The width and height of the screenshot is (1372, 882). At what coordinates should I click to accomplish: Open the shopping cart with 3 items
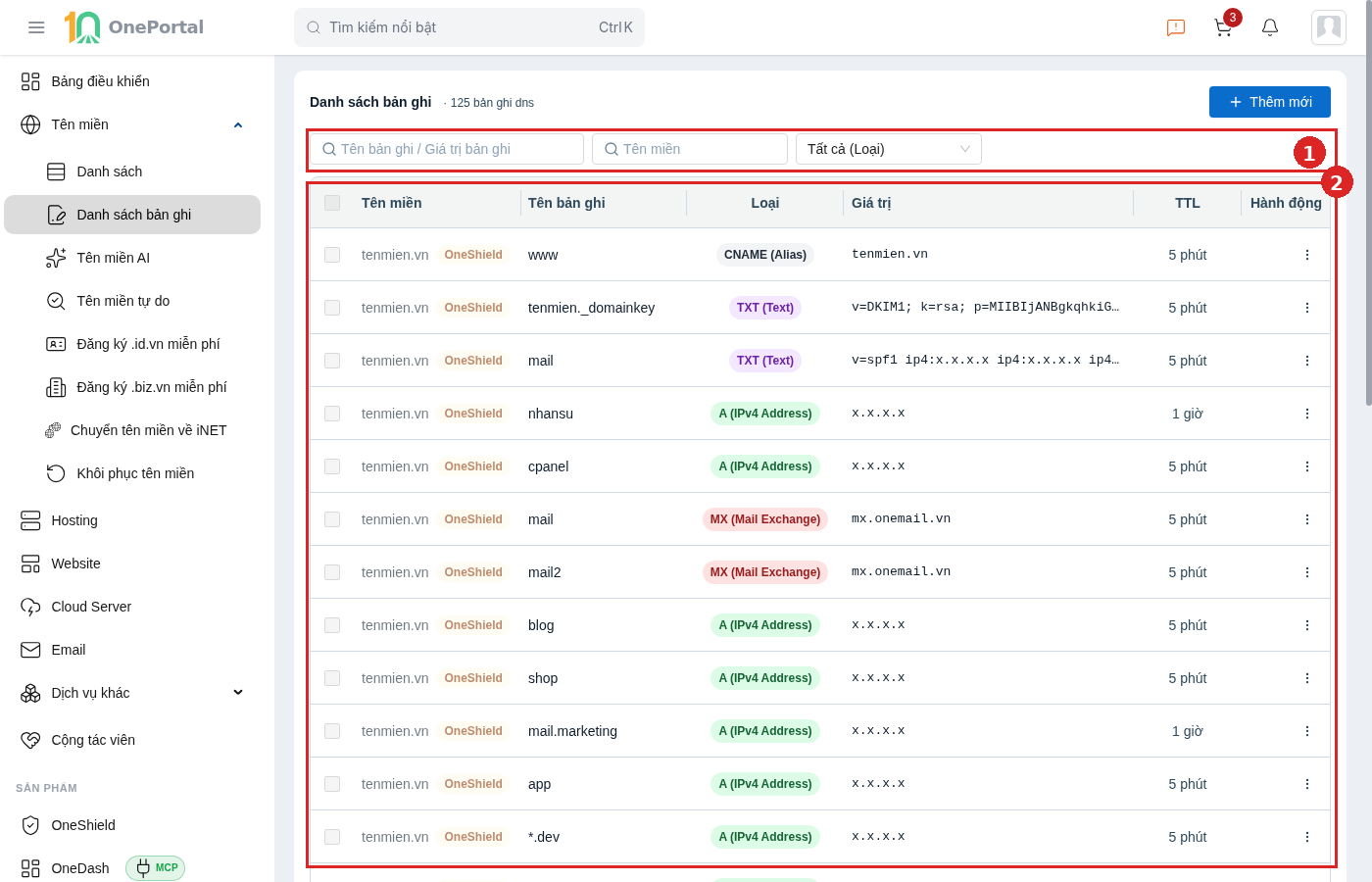point(1224,26)
